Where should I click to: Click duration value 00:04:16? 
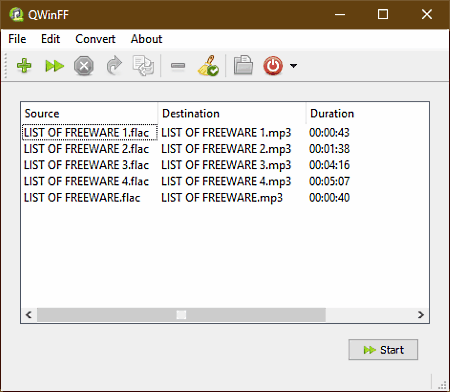pyautogui.click(x=329, y=165)
